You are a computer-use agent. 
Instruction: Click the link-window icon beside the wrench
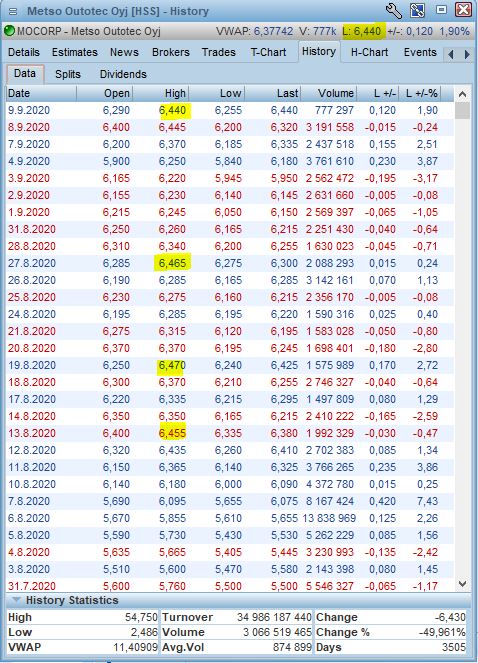pos(418,11)
